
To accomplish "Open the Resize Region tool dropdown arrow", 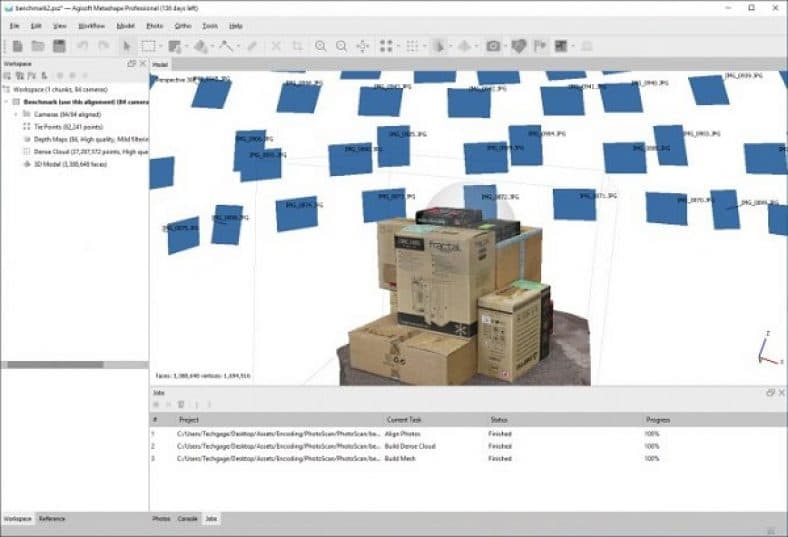I will point(186,46).
